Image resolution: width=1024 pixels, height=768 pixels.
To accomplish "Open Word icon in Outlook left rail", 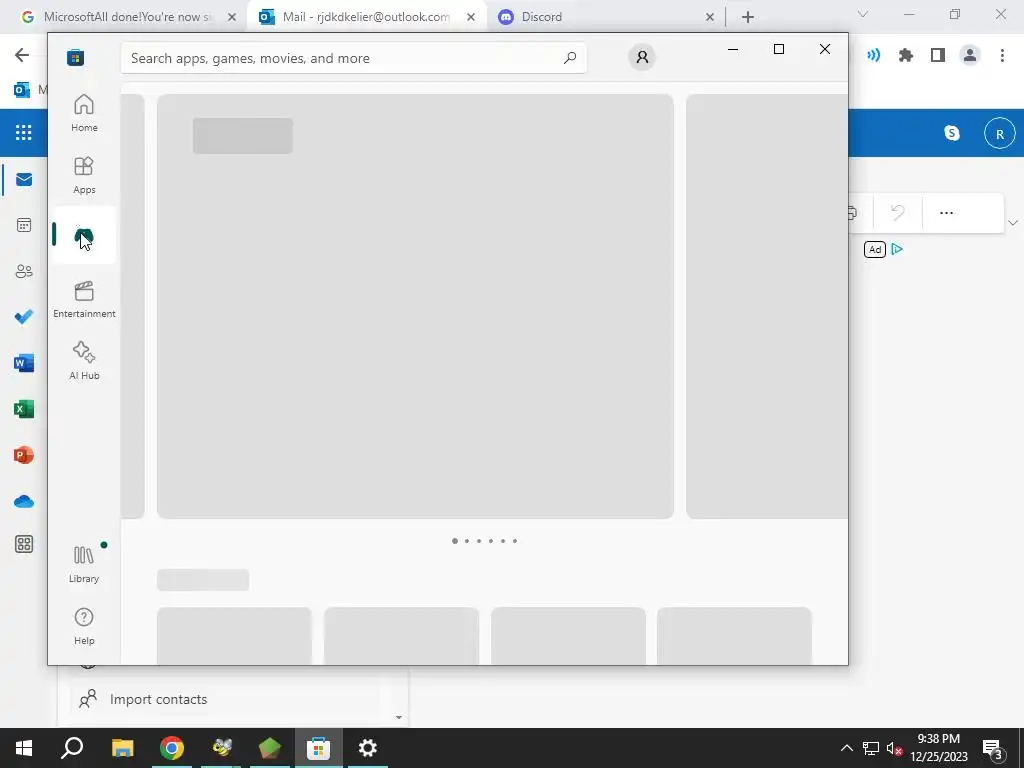I will [24, 363].
